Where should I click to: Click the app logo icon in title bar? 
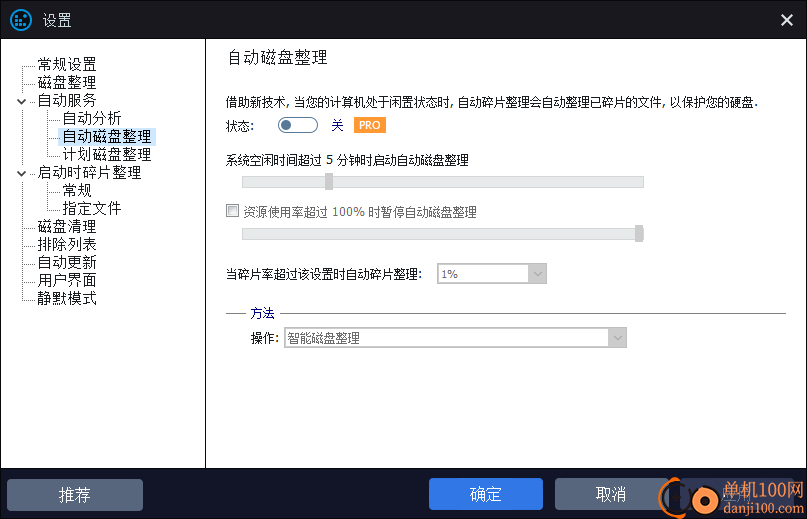click(21, 20)
